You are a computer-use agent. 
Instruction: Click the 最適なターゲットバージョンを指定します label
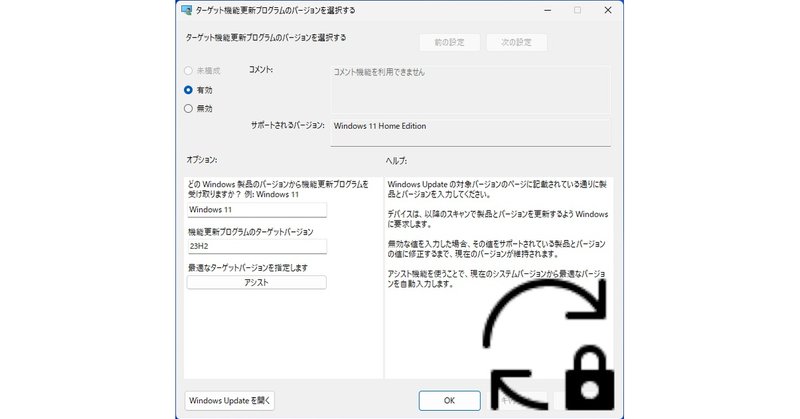[x=248, y=267]
